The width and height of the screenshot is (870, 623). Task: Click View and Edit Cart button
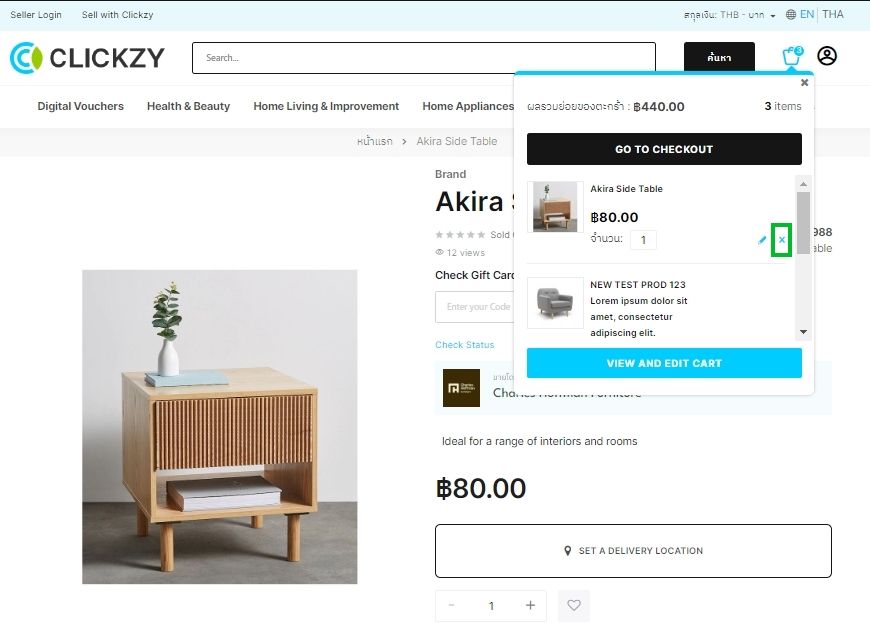click(x=664, y=363)
